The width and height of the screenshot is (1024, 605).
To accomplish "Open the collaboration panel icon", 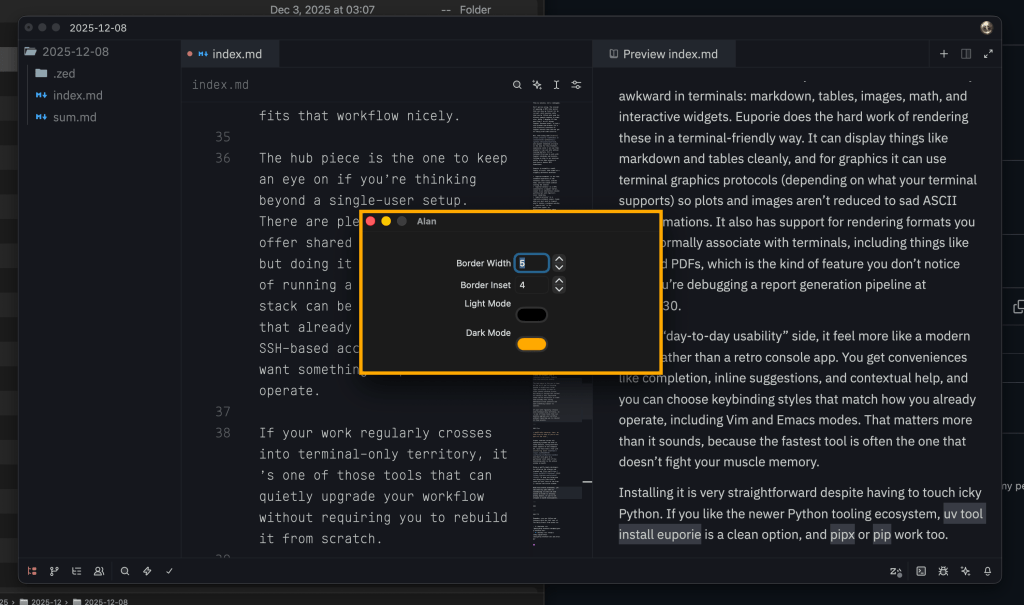I will pyautogui.click(x=99, y=571).
